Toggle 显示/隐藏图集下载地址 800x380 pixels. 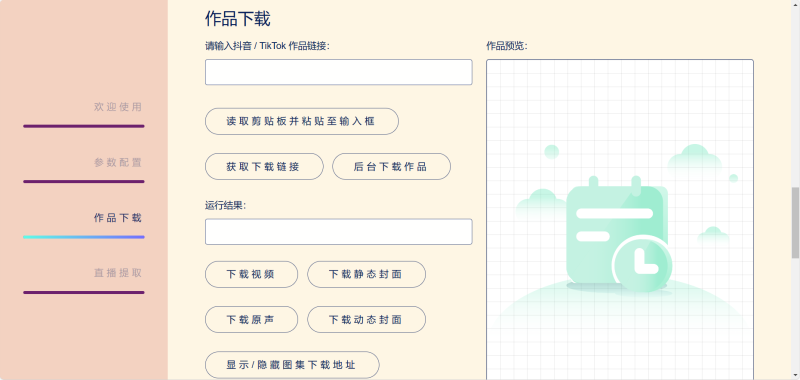click(x=292, y=365)
